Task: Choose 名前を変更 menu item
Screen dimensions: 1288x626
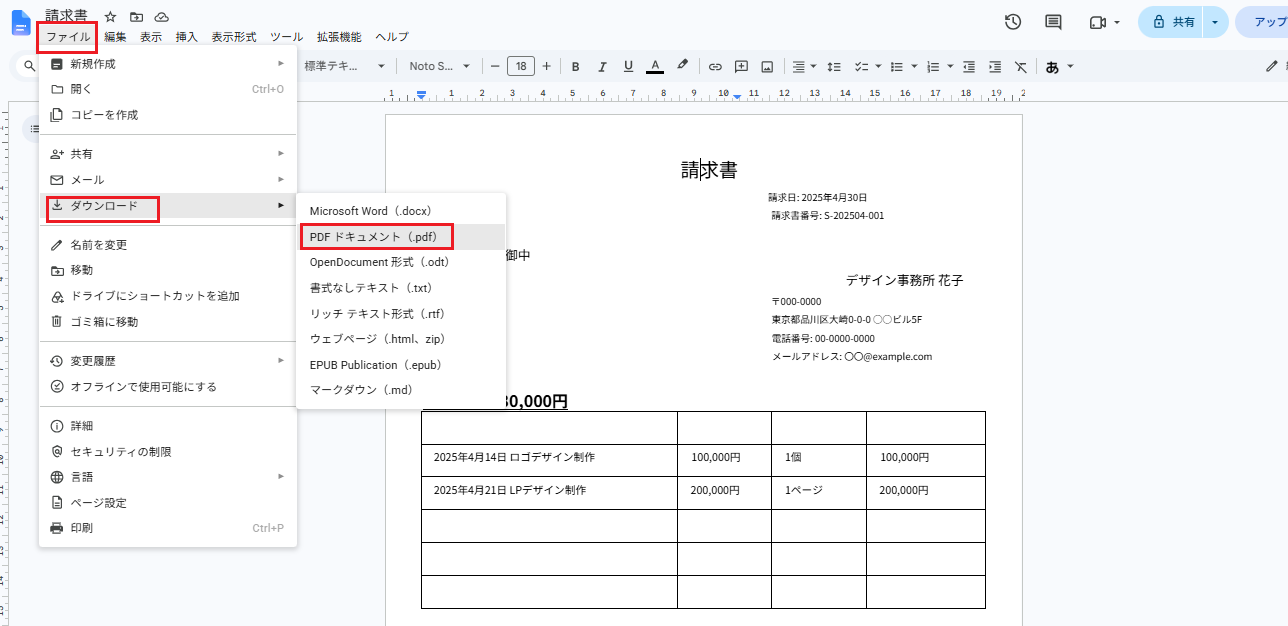Action: click(x=168, y=245)
